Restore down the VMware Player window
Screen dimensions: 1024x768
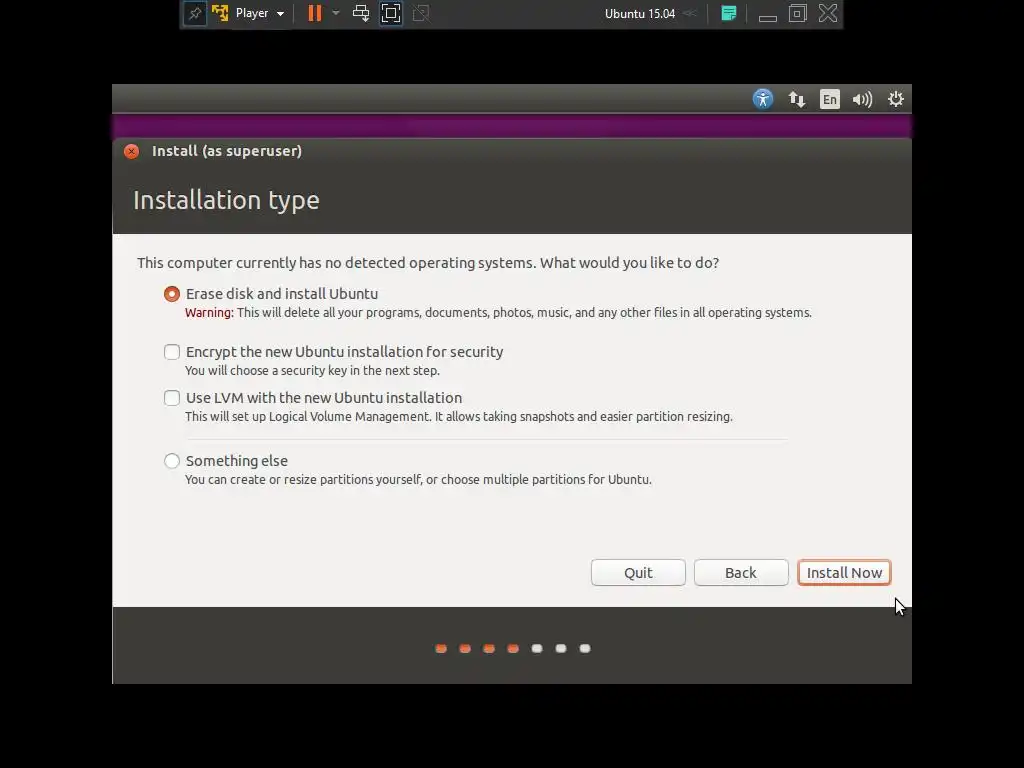click(x=797, y=13)
